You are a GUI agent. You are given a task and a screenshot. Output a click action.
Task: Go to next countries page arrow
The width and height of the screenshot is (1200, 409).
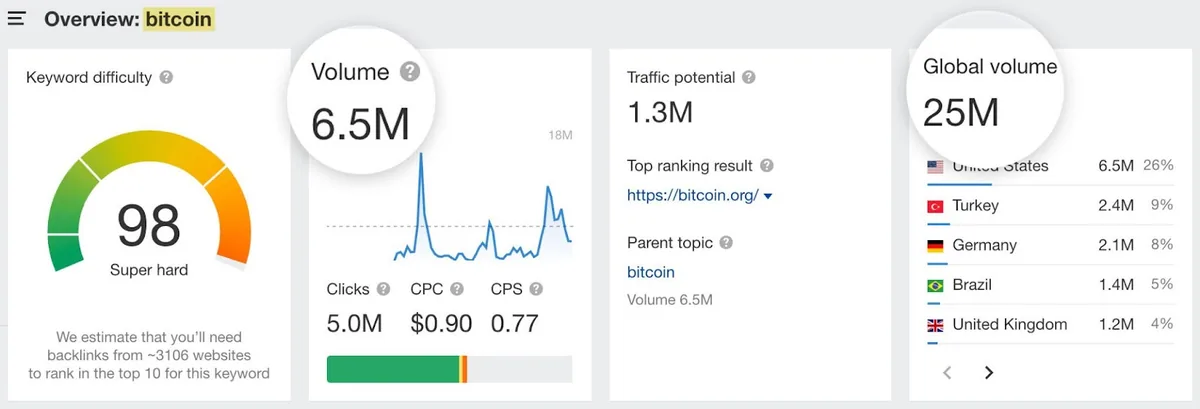point(989,372)
